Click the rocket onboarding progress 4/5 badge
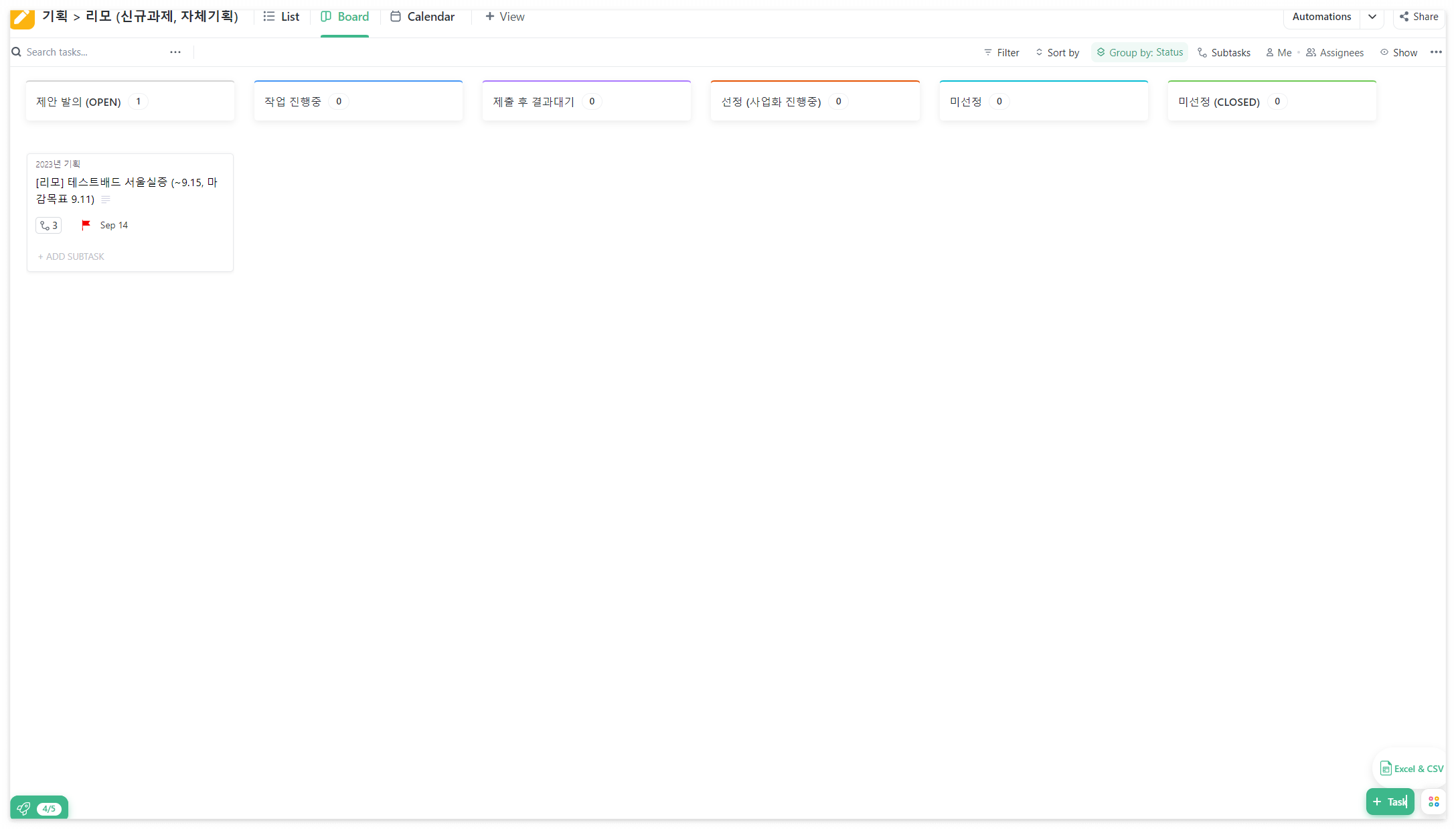1456x829 pixels. tap(39, 808)
